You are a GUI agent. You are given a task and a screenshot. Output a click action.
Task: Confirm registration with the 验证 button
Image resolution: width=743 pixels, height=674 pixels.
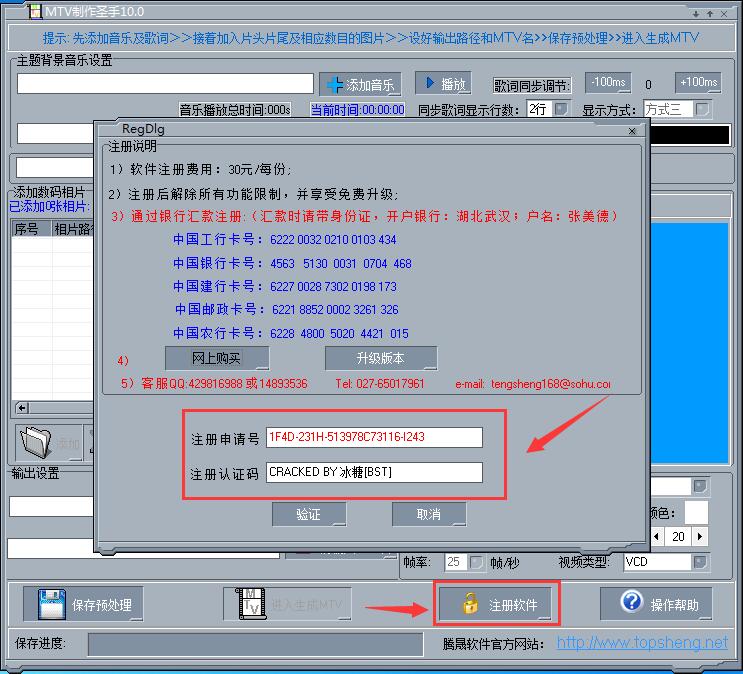[309, 514]
